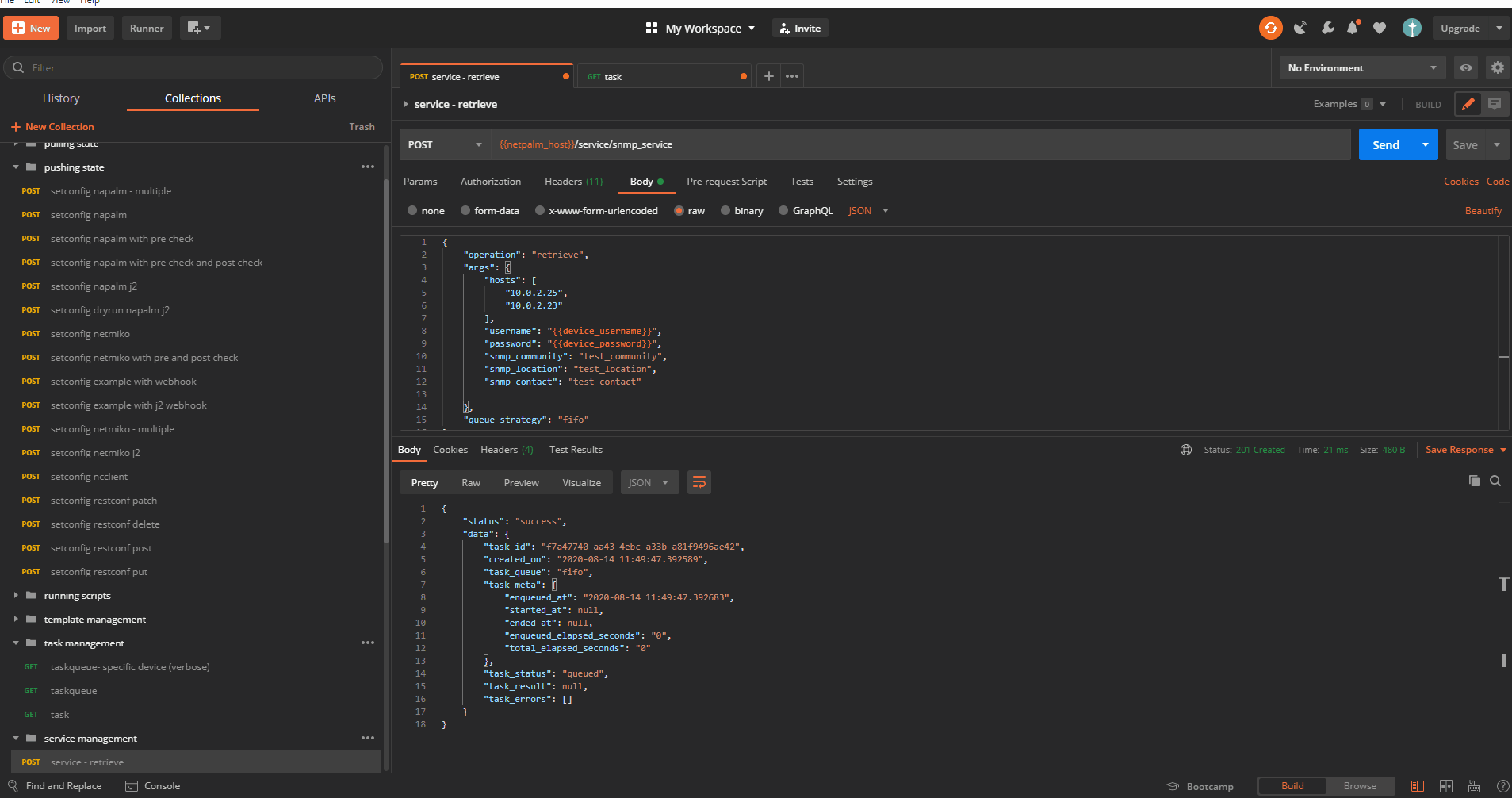Toggle response line wrap icon

(x=699, y=482)
